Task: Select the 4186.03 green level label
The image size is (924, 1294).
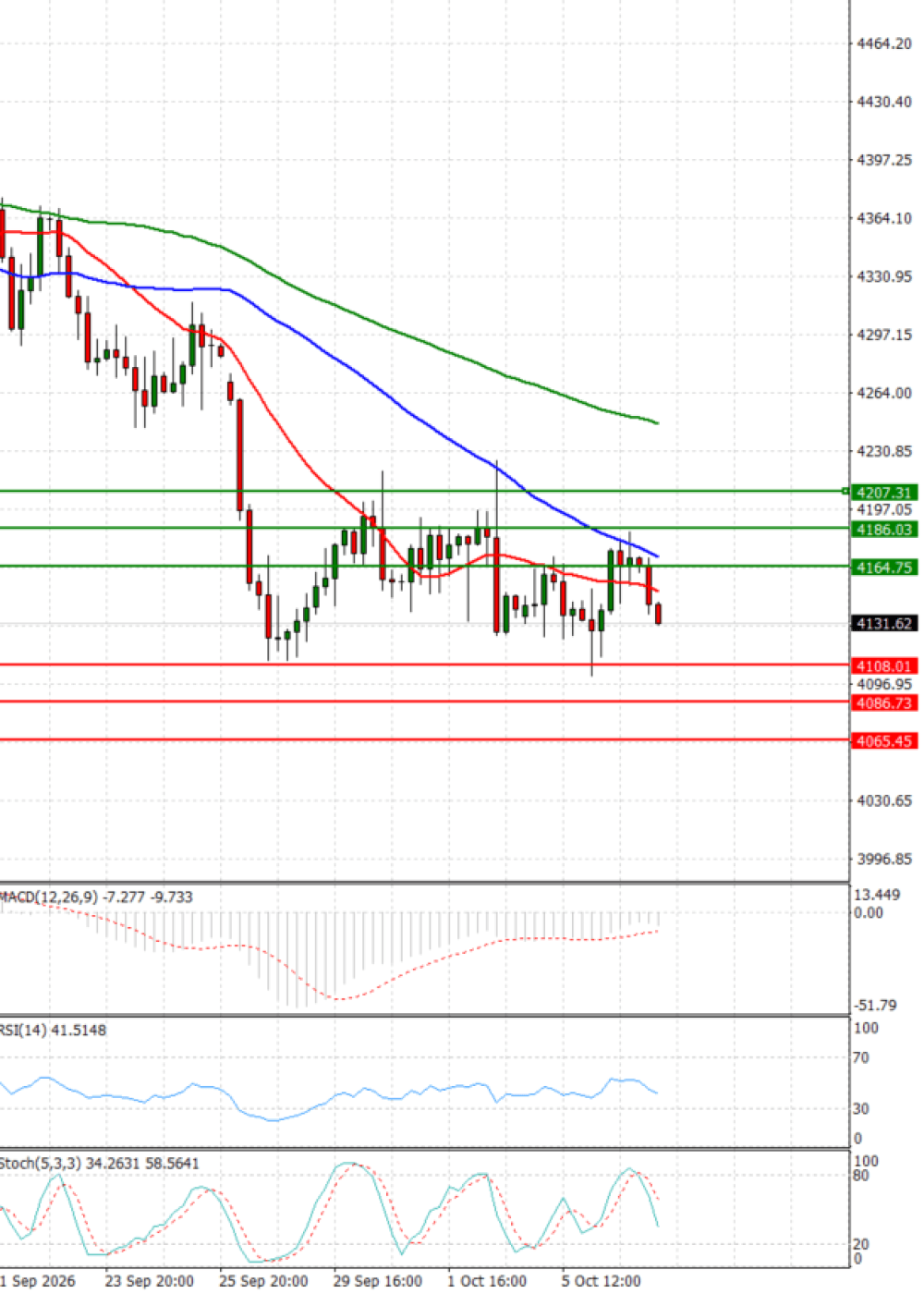Action: click(x=884, y=530)
